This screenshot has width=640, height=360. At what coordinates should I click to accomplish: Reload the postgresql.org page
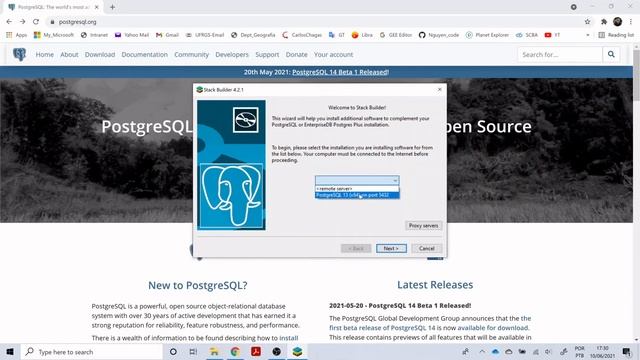pyautogui.click(x=36, y=22)
